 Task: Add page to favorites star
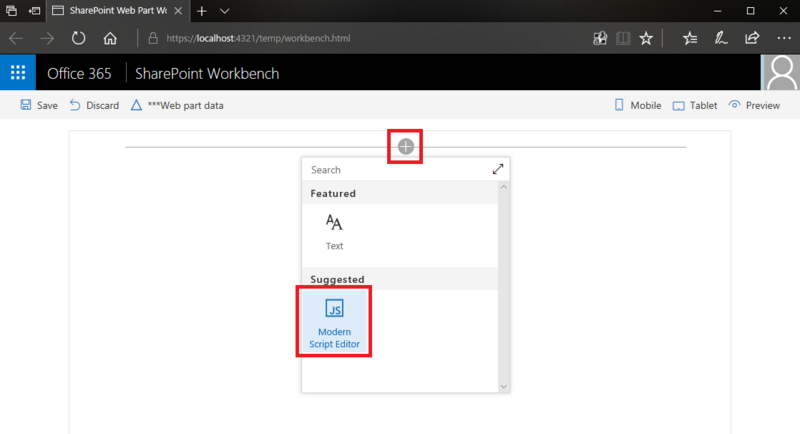point(646,38)
